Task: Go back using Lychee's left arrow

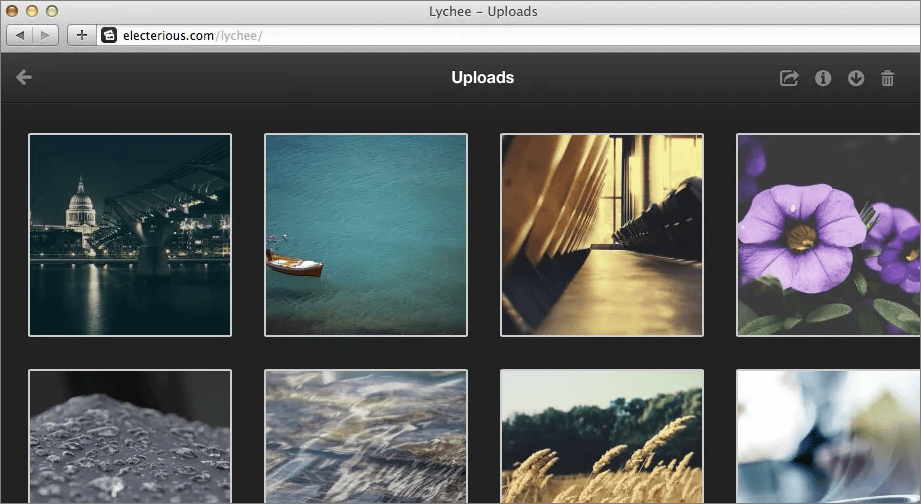Action: click(x=24, y=77)
